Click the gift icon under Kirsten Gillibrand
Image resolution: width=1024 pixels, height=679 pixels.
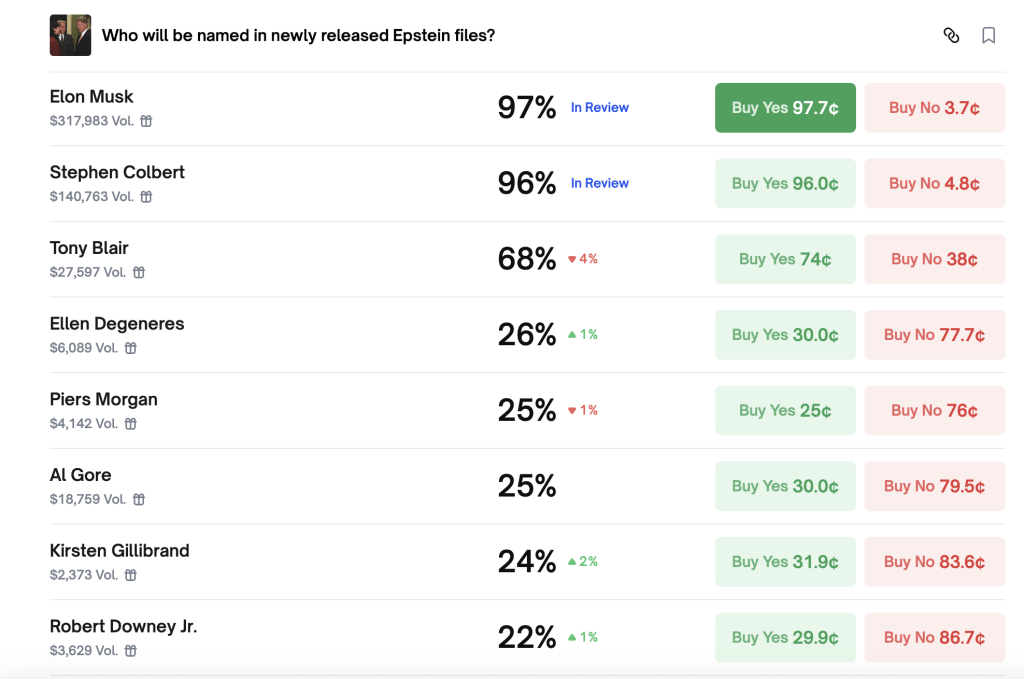pyautogui.click(x=131, y=575)
